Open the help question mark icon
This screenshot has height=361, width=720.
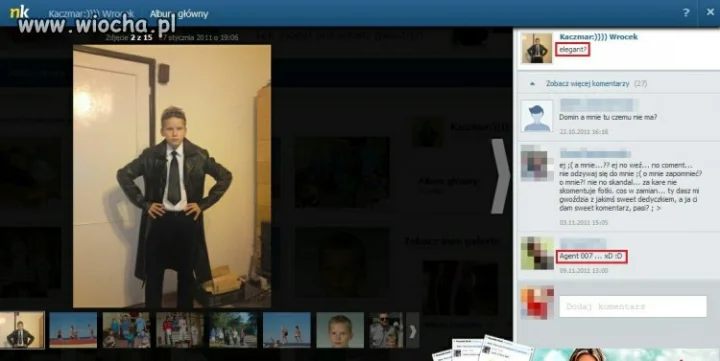686,13
